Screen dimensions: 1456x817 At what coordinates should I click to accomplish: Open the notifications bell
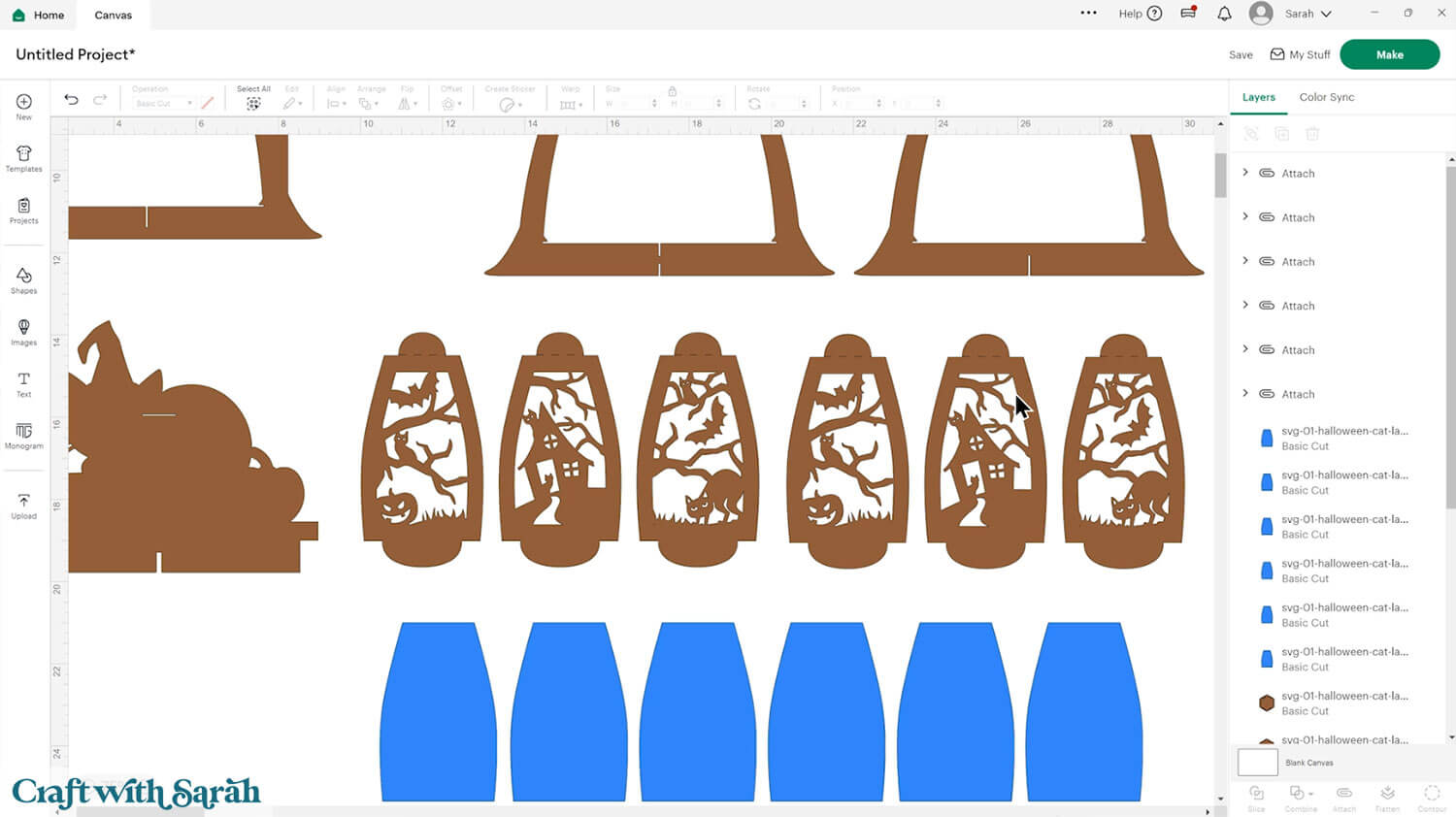coord(1224,14)
